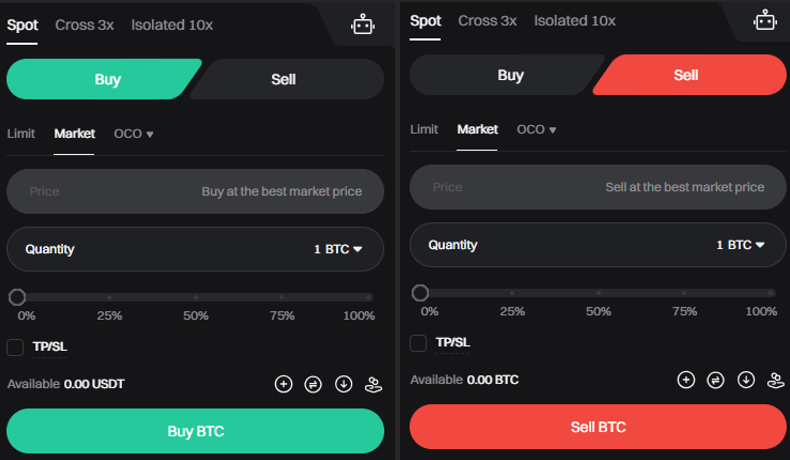Enable the TP/SL checkbox in the Sell panel
This screenshot has width=790, height=460.
click(418, 343)
